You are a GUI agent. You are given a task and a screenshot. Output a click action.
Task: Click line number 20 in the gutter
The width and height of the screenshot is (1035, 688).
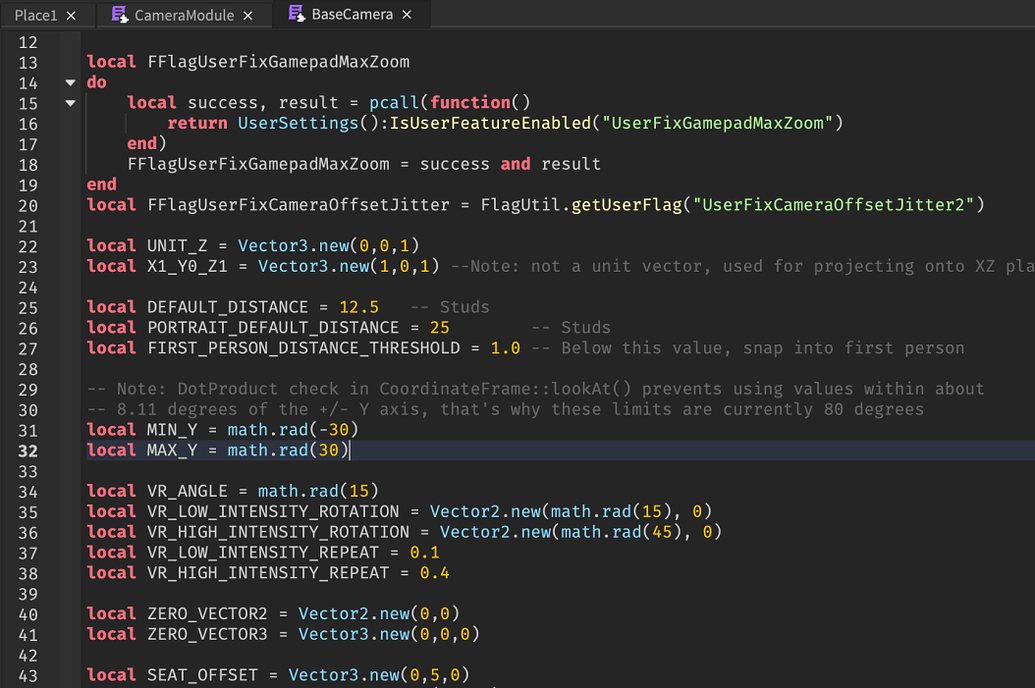pyautogui.click(x=29, y=204)
